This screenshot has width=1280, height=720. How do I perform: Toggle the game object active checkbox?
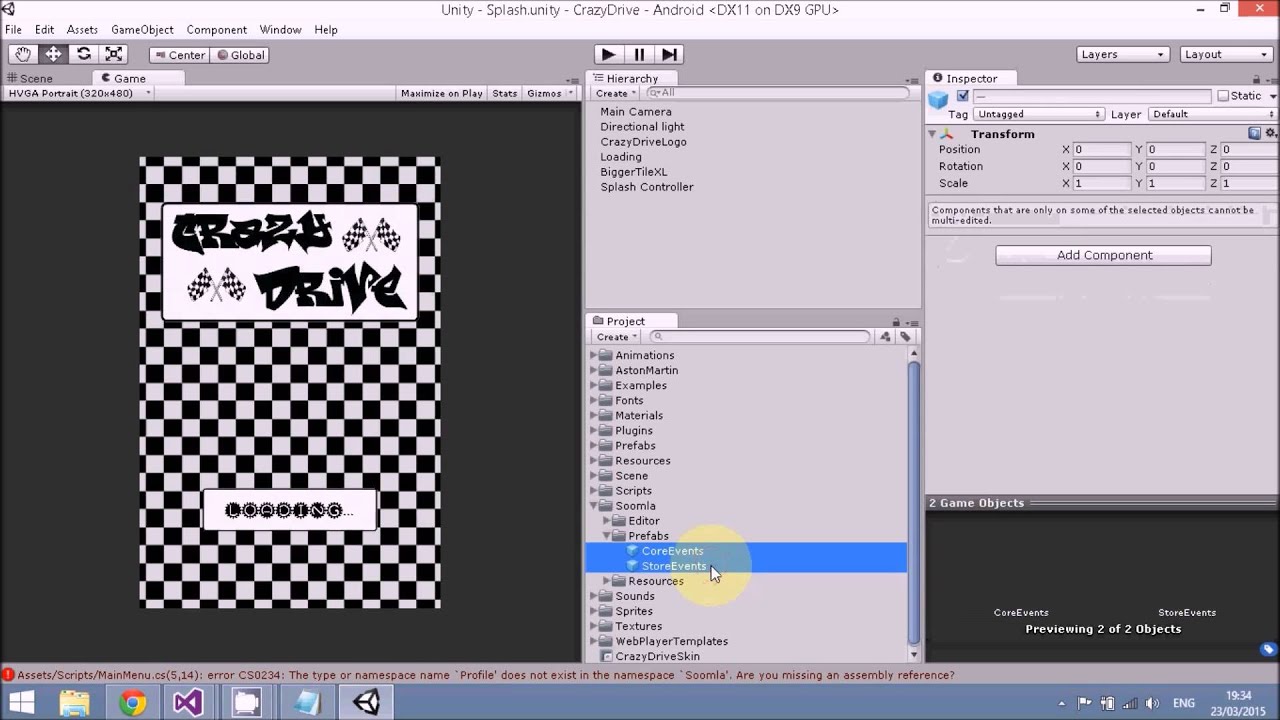coord(962,96)
